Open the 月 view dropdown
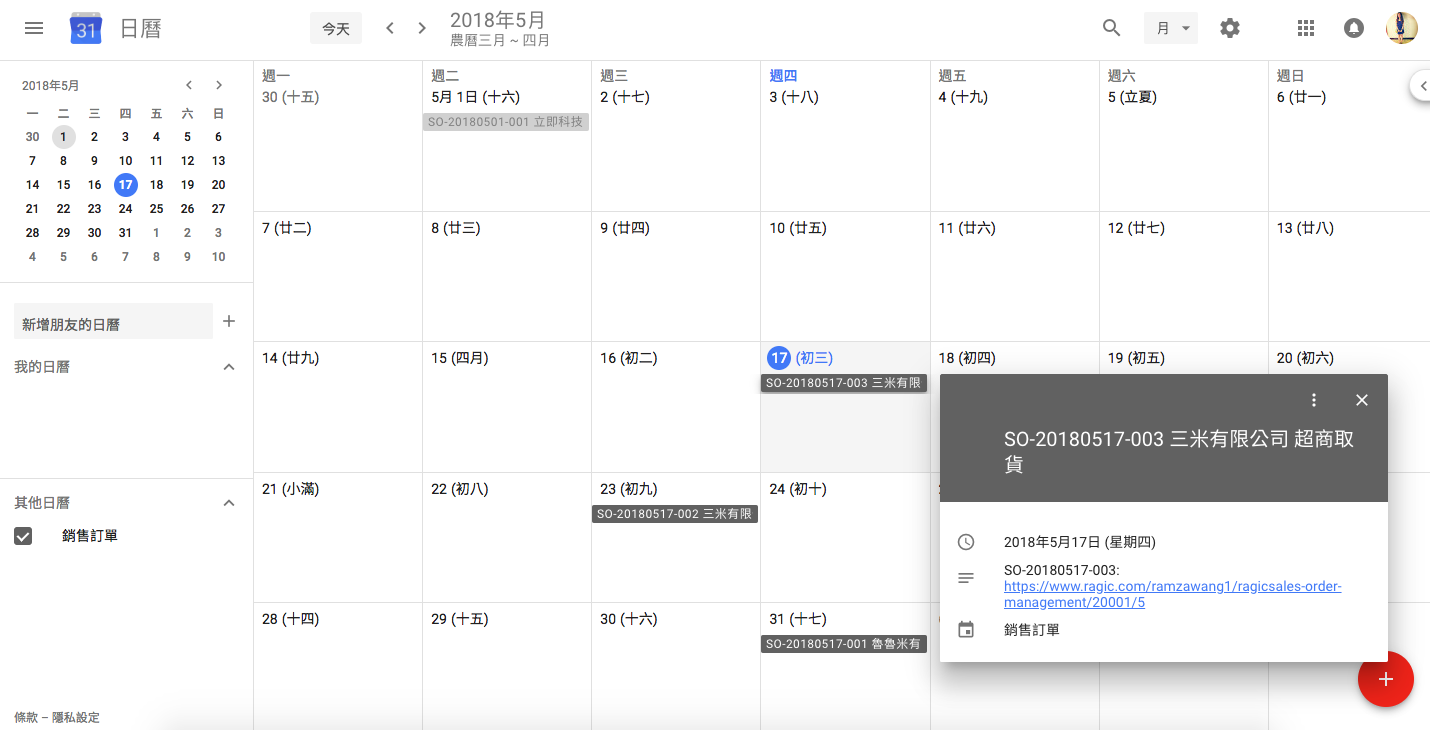Viewport: 1430px width, 730px height. [1170, 28]
